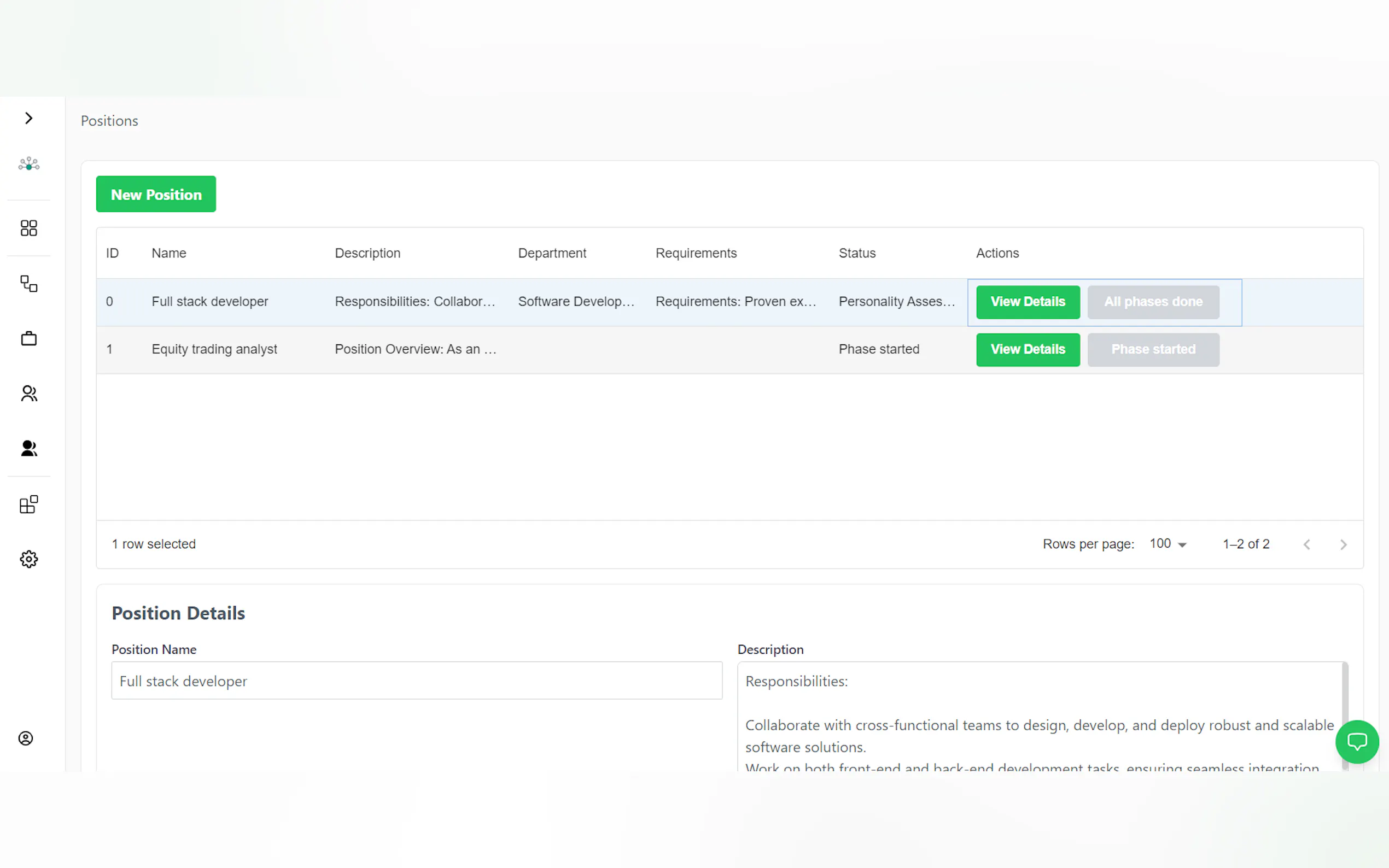Screen dimensions: 1389x868
Task: Click the app logo icon in sidebar
Action: click(29, 164)
